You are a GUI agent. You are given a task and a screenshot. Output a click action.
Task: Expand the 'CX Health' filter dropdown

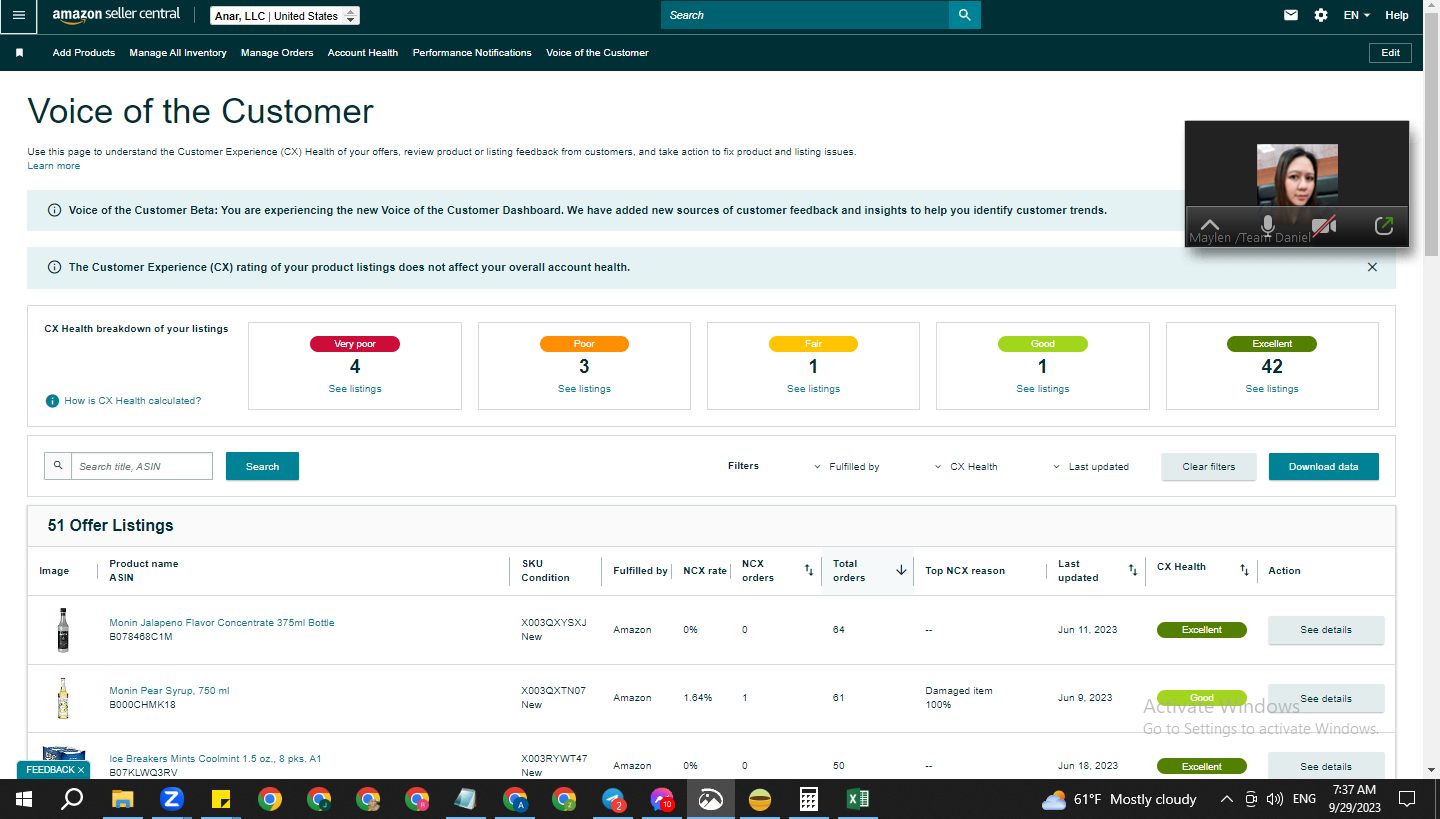(x=966, y=467)
